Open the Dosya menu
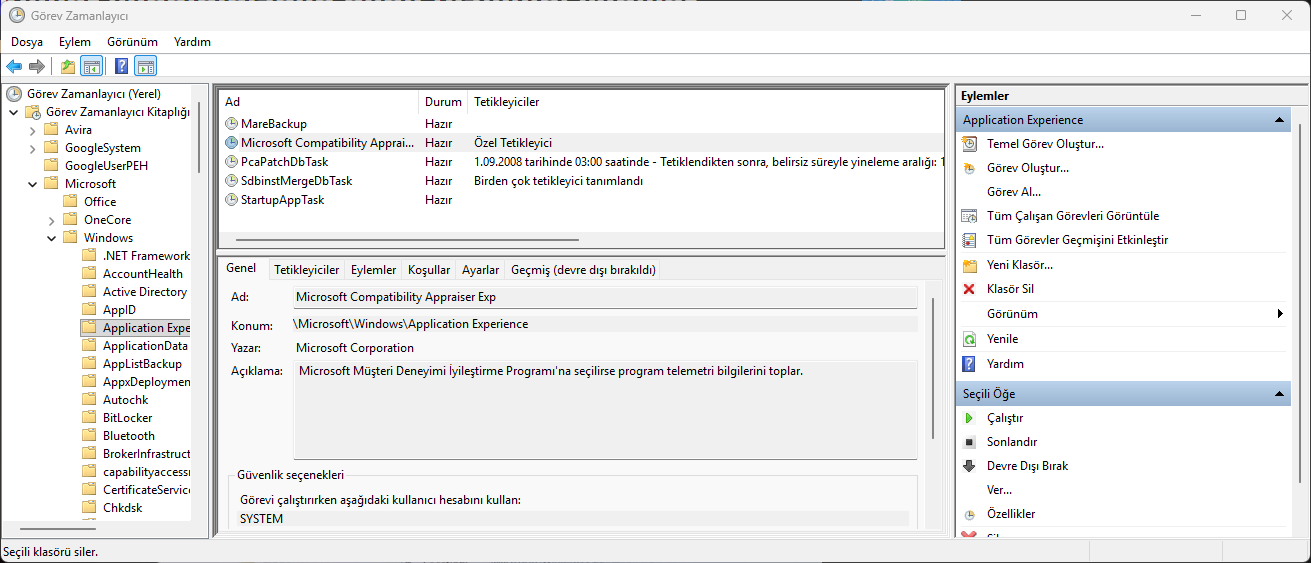Viewport: 1311px width, 563px height. click(27, 42)
